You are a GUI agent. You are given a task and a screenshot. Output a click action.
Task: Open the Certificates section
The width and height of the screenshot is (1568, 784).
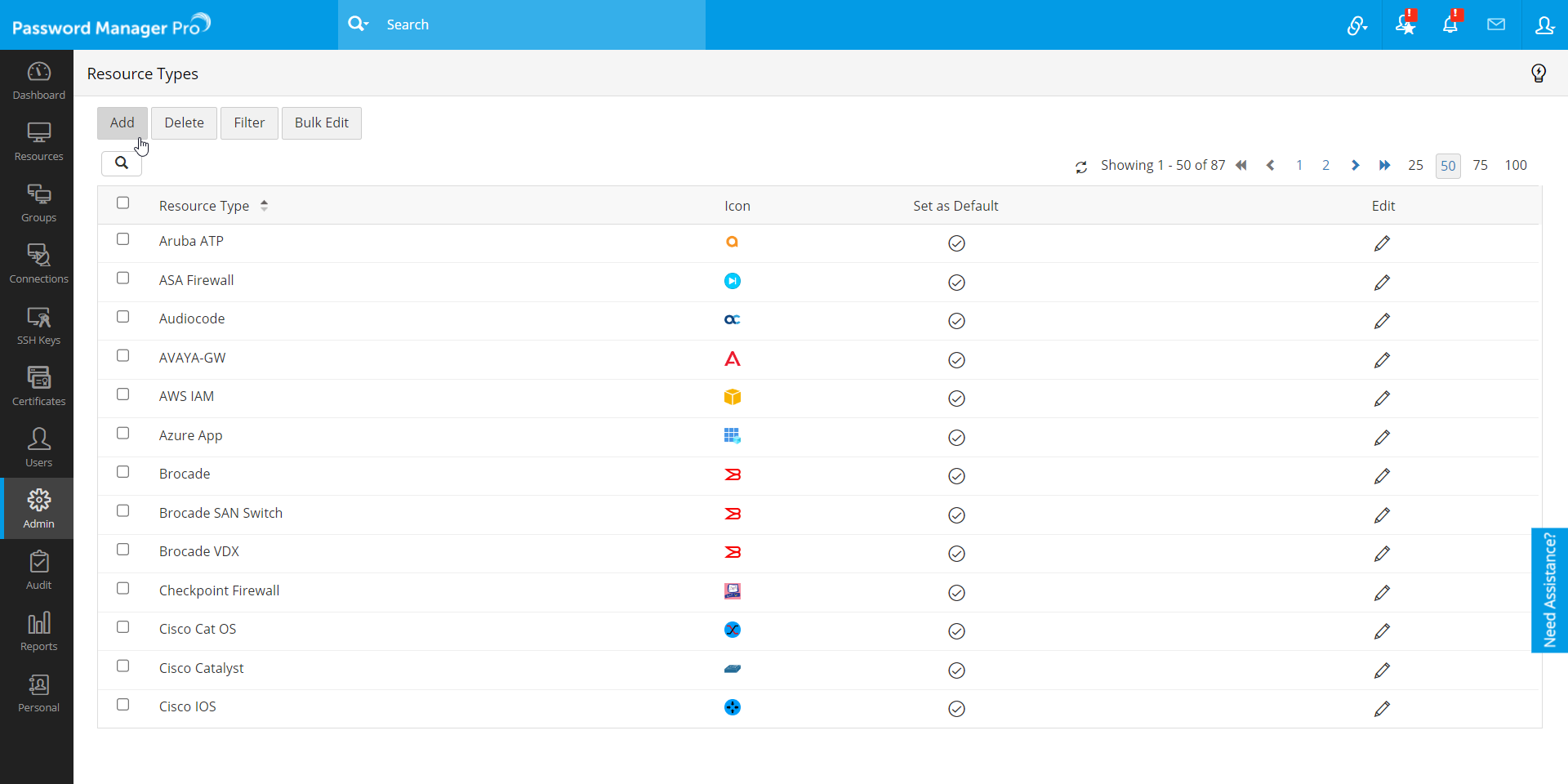[x=38, y=387]
